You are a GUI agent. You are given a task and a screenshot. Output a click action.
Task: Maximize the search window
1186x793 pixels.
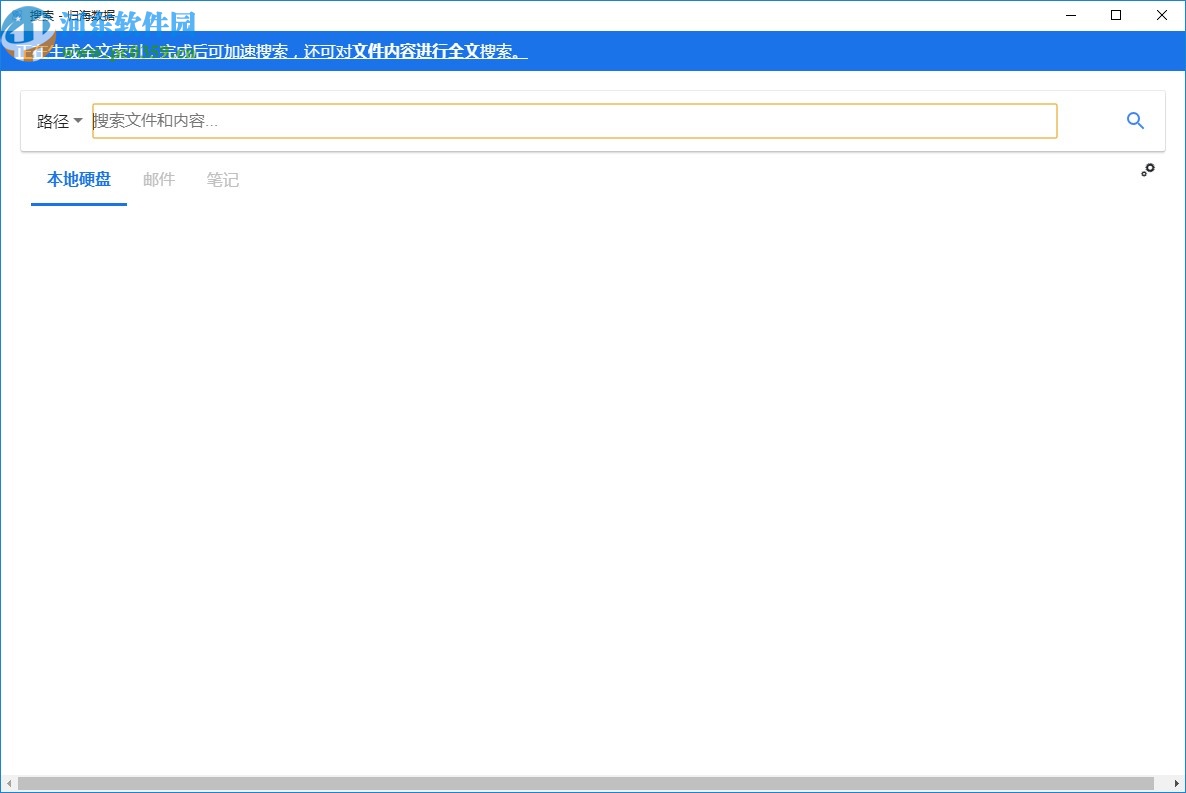coord(1116,15)
